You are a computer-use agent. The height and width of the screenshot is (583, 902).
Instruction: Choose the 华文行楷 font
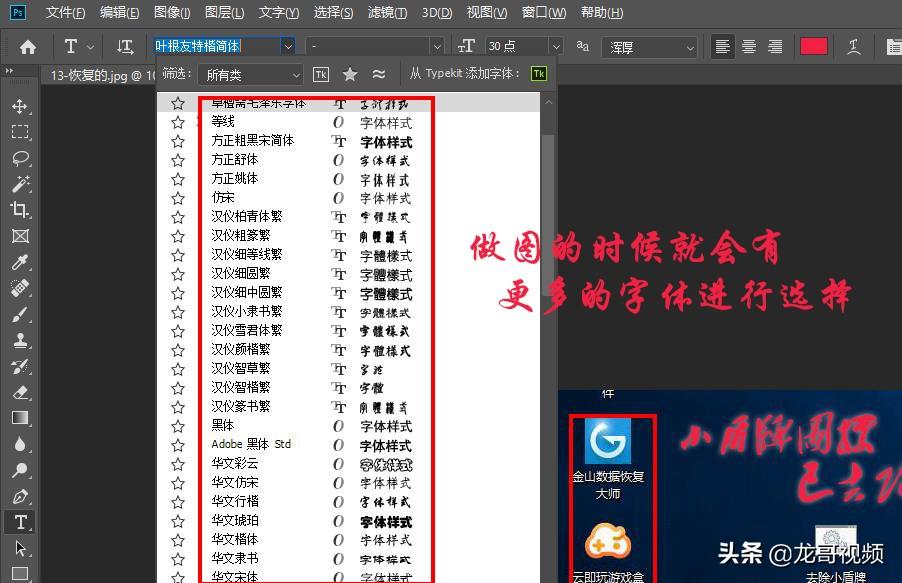point(235,501)
